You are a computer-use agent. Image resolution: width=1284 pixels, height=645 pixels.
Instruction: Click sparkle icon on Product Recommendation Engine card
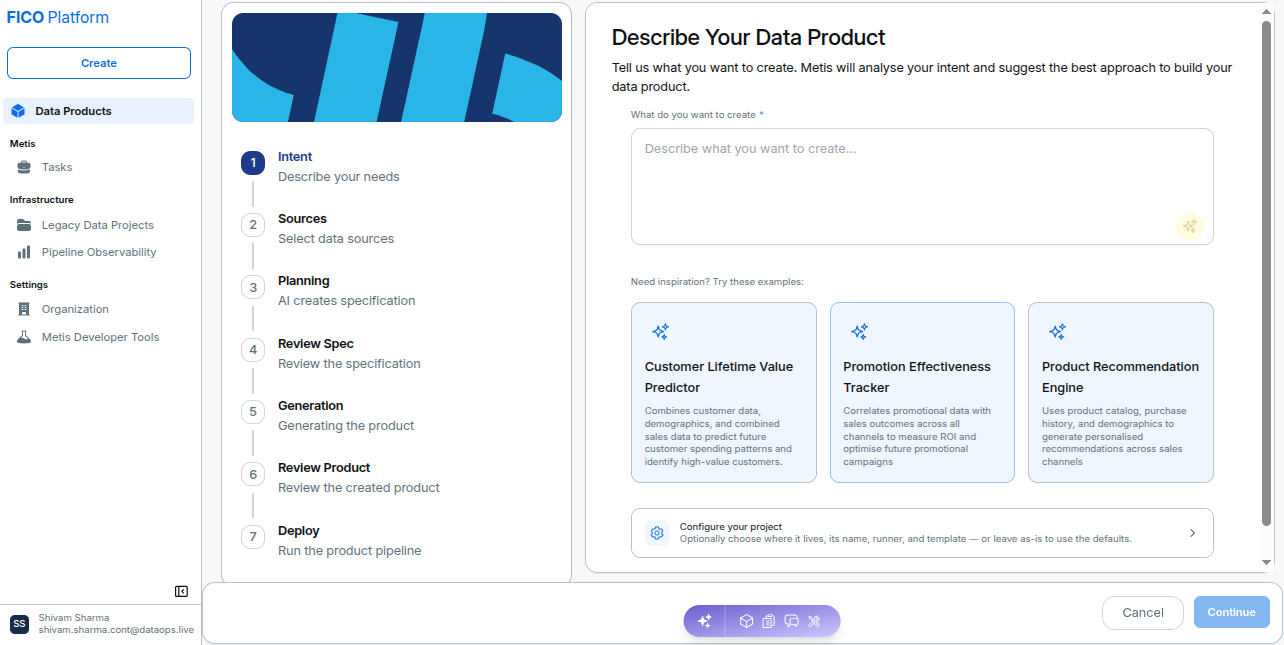[1057, 331]
